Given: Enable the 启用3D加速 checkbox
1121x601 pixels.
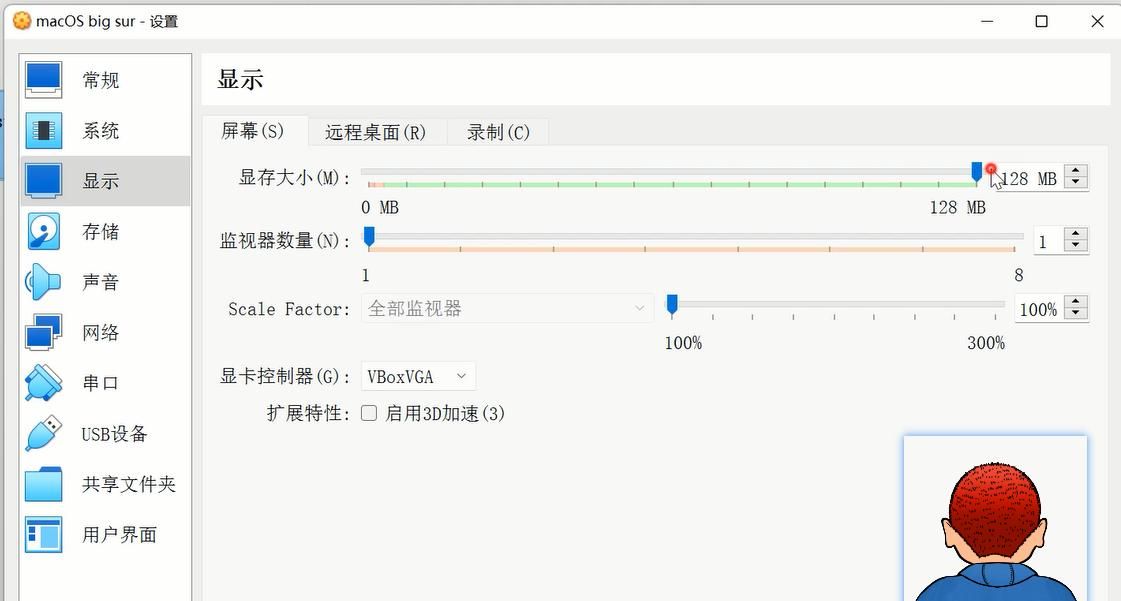Looking at the screenshot, I should coord(369,413).
